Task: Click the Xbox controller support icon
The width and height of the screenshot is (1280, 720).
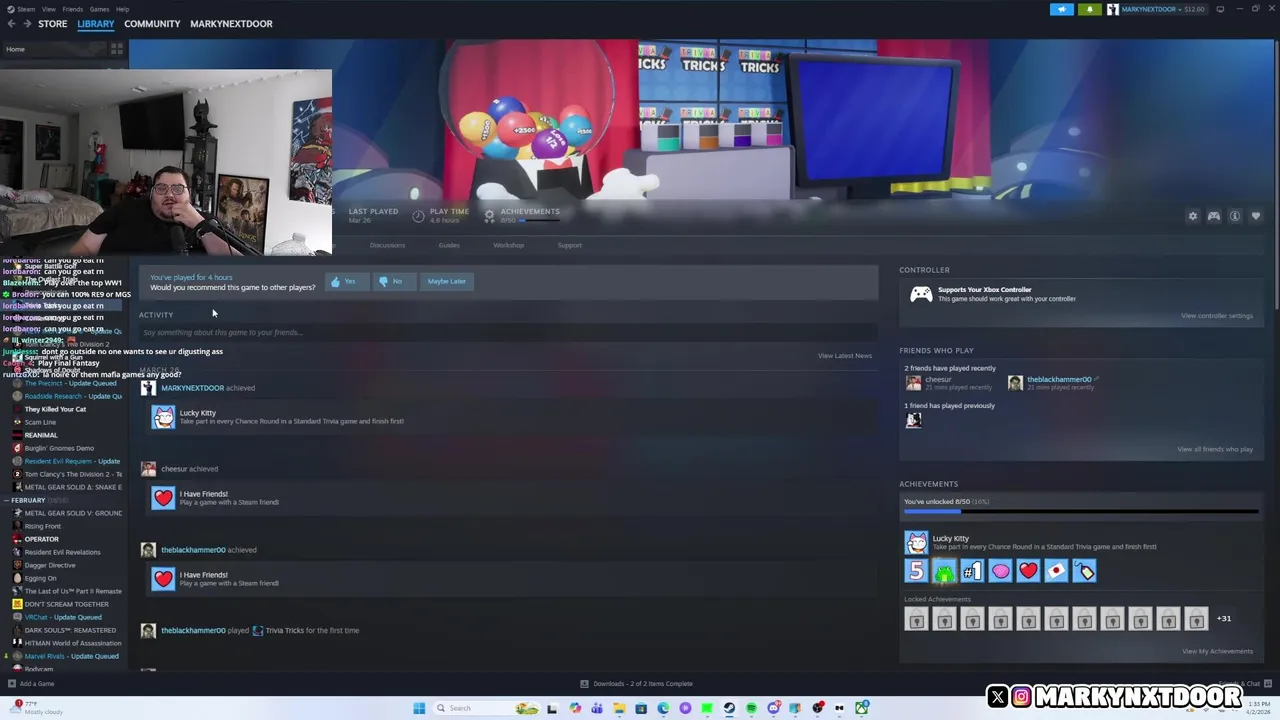Action: click(921, 294)
